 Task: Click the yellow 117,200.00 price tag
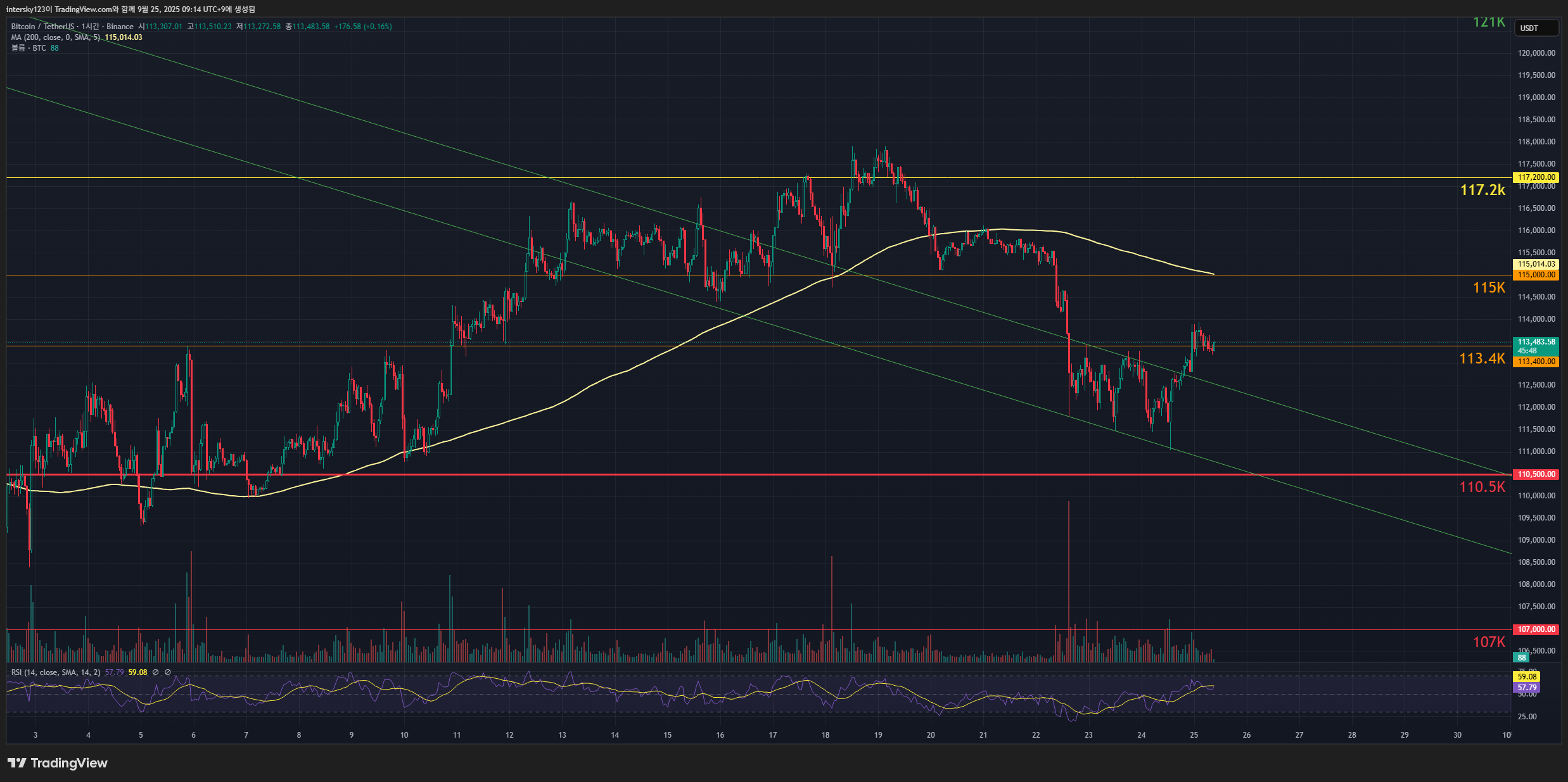click(x=1536, y=177)
